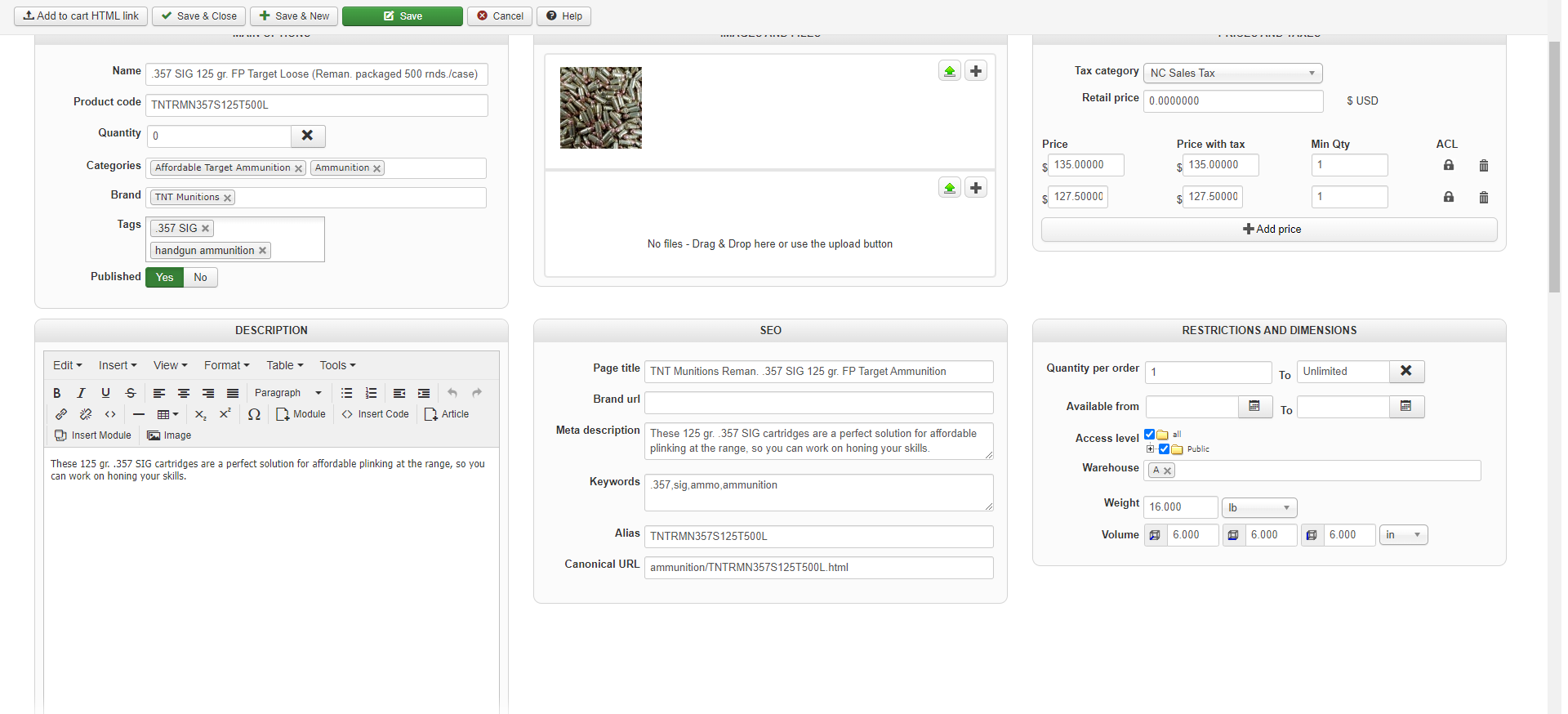Open the Tax category dropdown
The image size is (1568, 714).
1233,74
